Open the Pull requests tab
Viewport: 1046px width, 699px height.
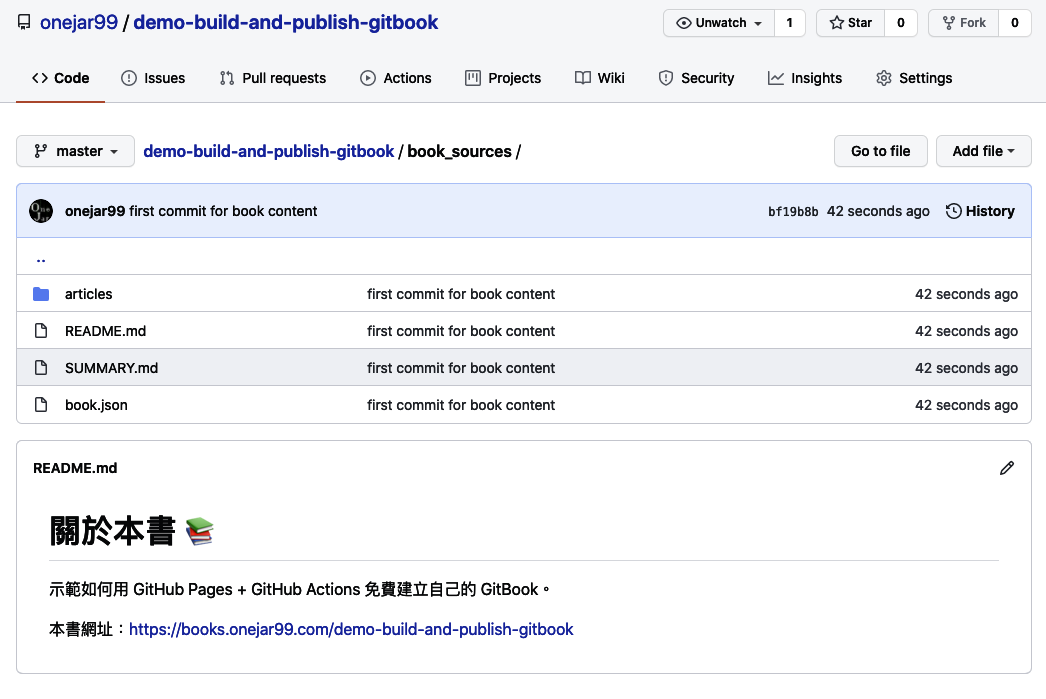(273, 78)
